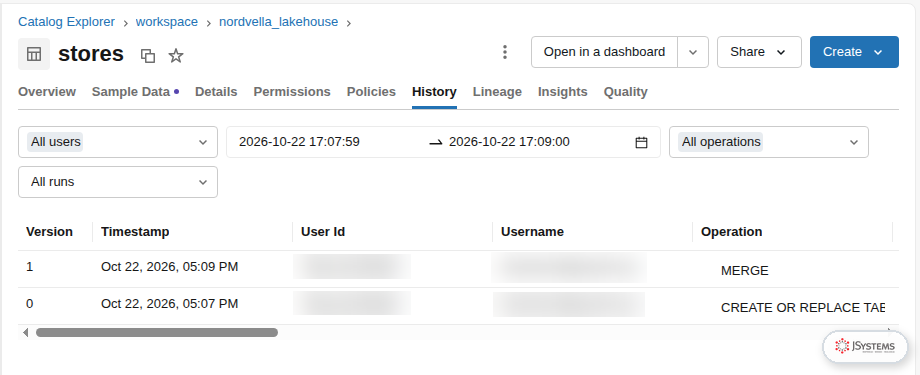
Task: Click the left arrow of horizontal scrollbar
Action: click(25, 333)
